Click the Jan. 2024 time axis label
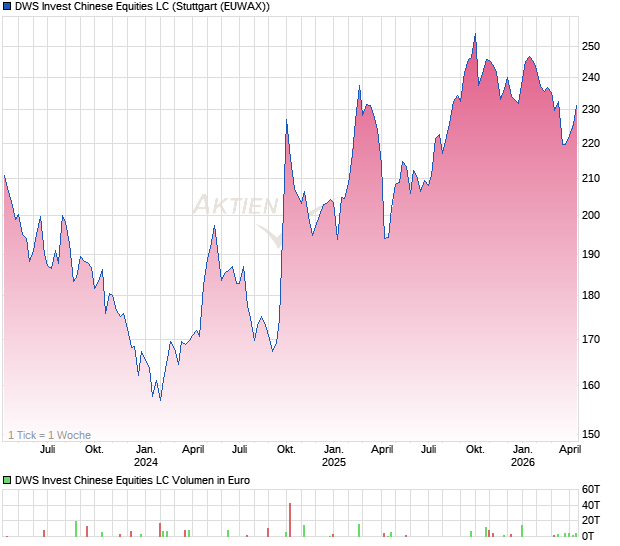This screenshot has width=620, height=546. tap(146, 455)
